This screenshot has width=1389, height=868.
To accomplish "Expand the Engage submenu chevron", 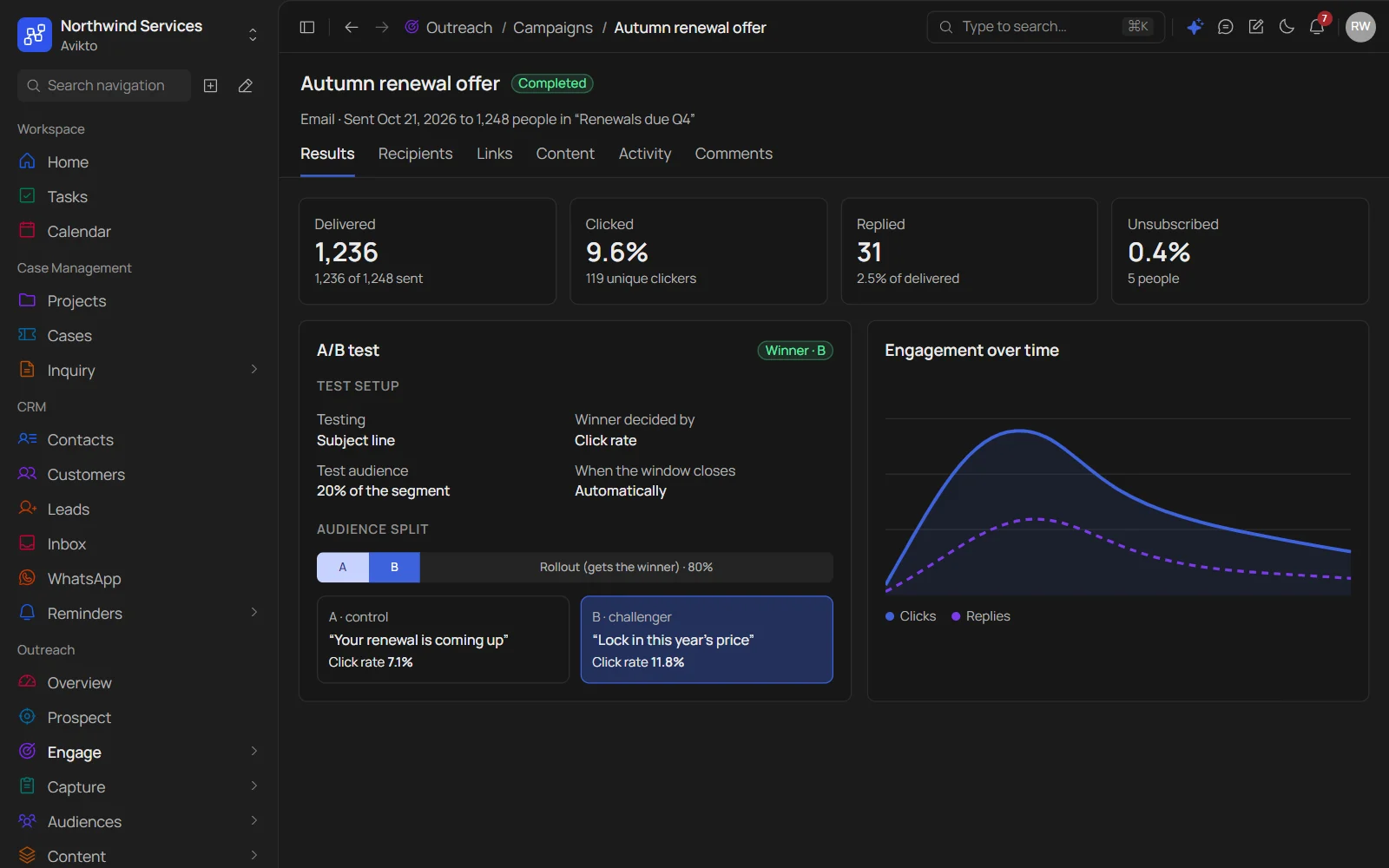I will (253, 752).
